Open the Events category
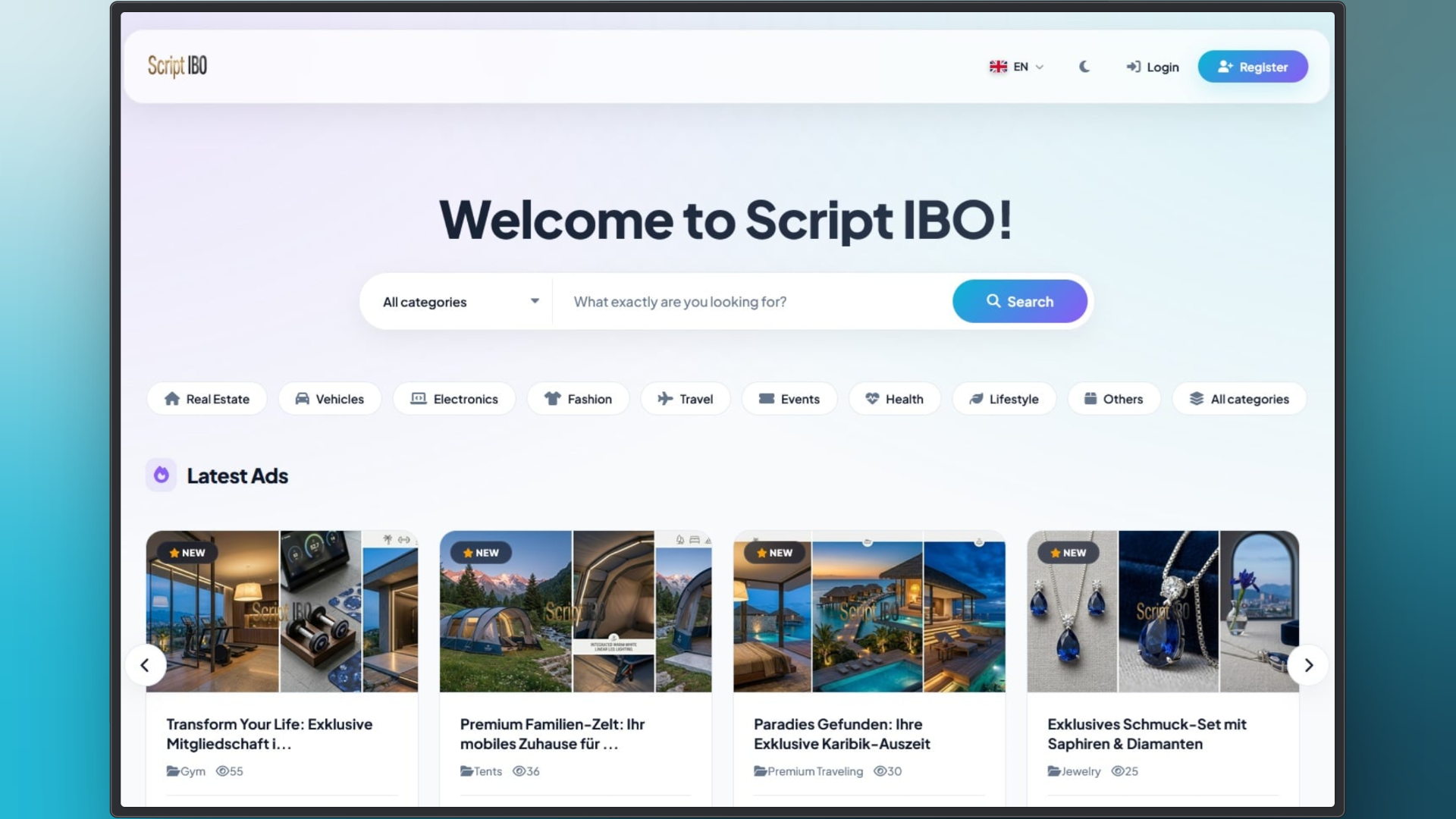 tap(789, 399)
